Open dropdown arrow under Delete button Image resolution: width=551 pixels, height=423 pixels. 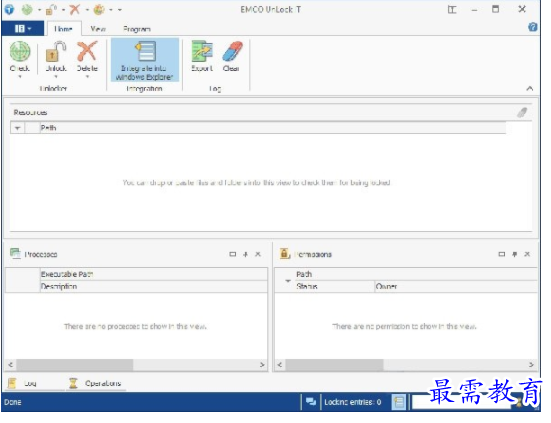pos(87,76)
